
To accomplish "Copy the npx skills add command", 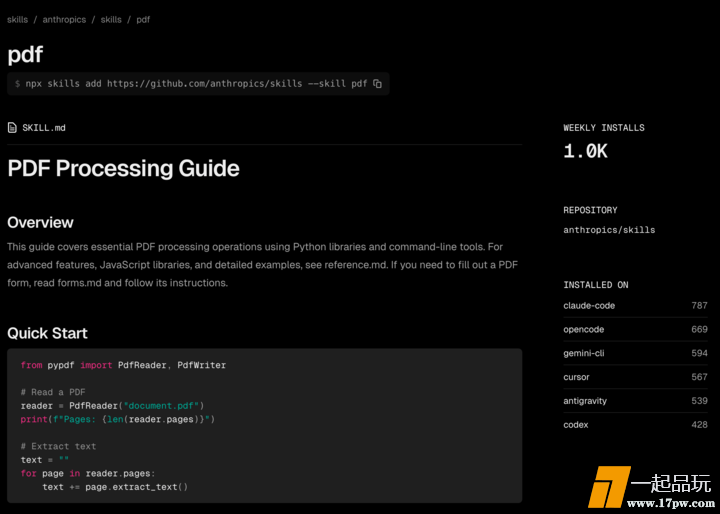I will tap(377, 84).
